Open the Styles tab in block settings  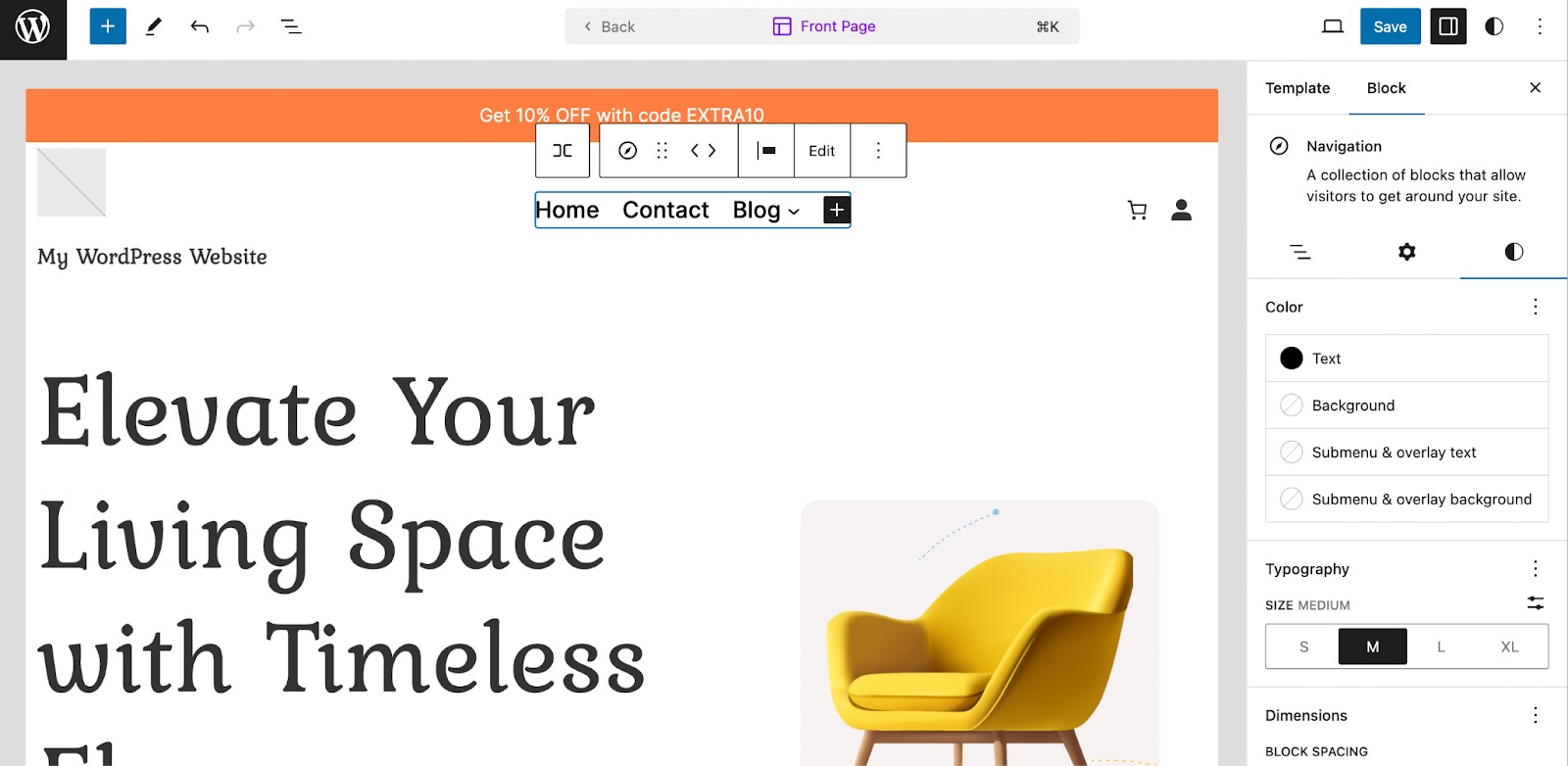1514,252
